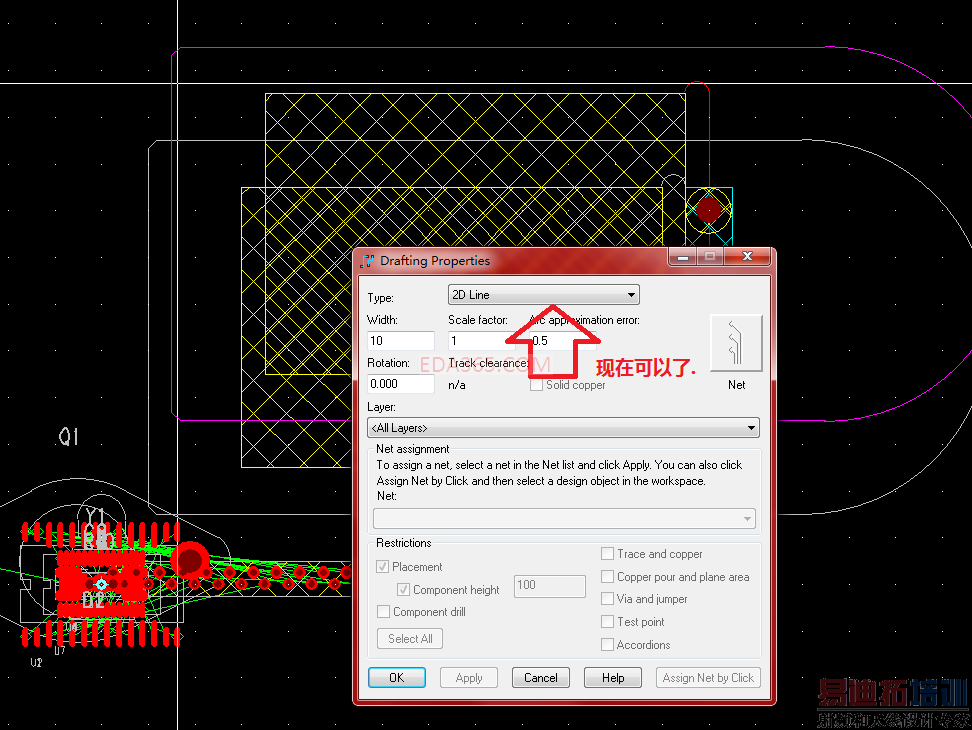Click the Cancel button
This screenshot has width=972, height=730.
pyautogui.click(x=541, y=678)
